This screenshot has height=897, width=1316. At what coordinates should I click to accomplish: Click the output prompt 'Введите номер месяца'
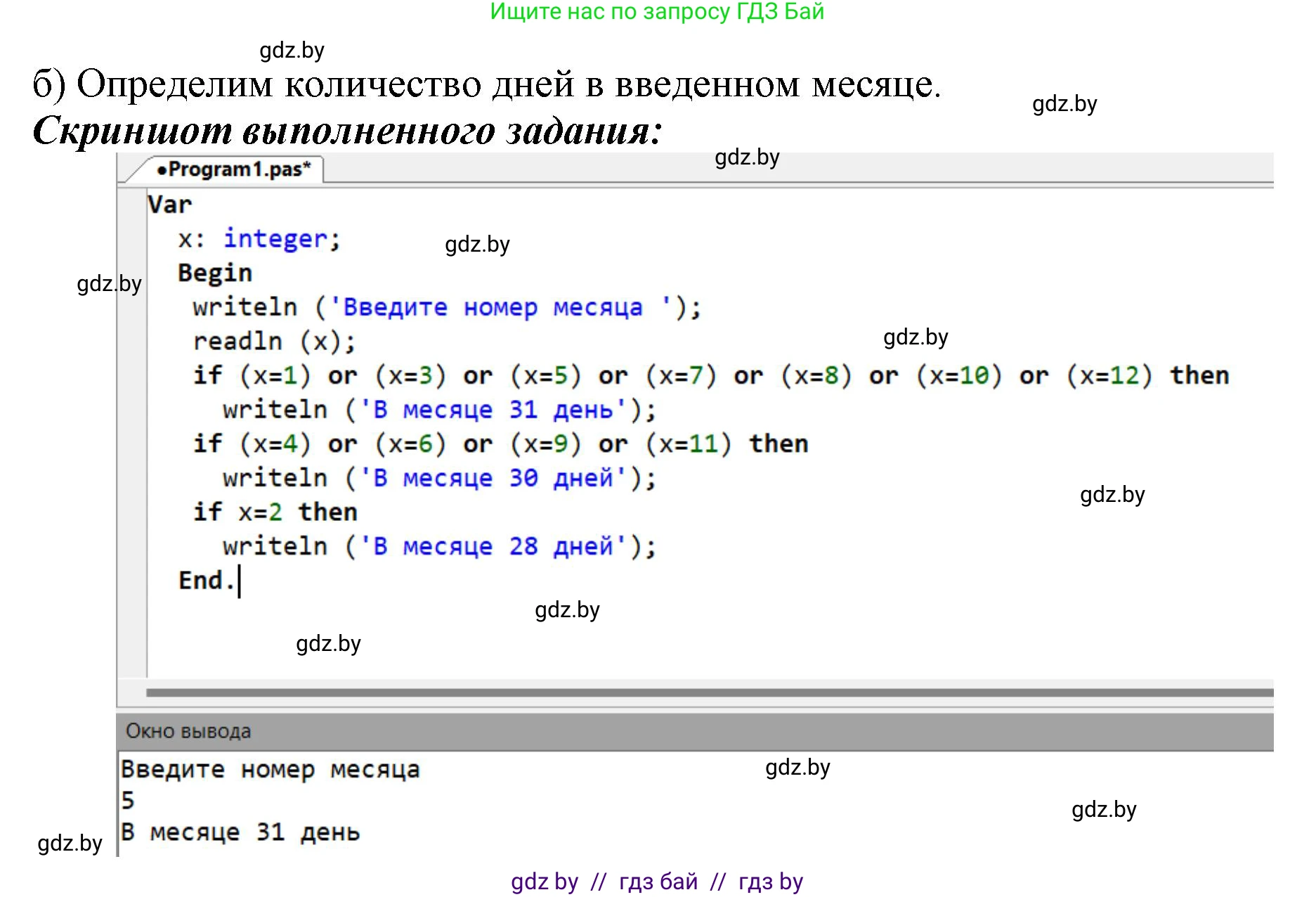click(x=271, y=770)
